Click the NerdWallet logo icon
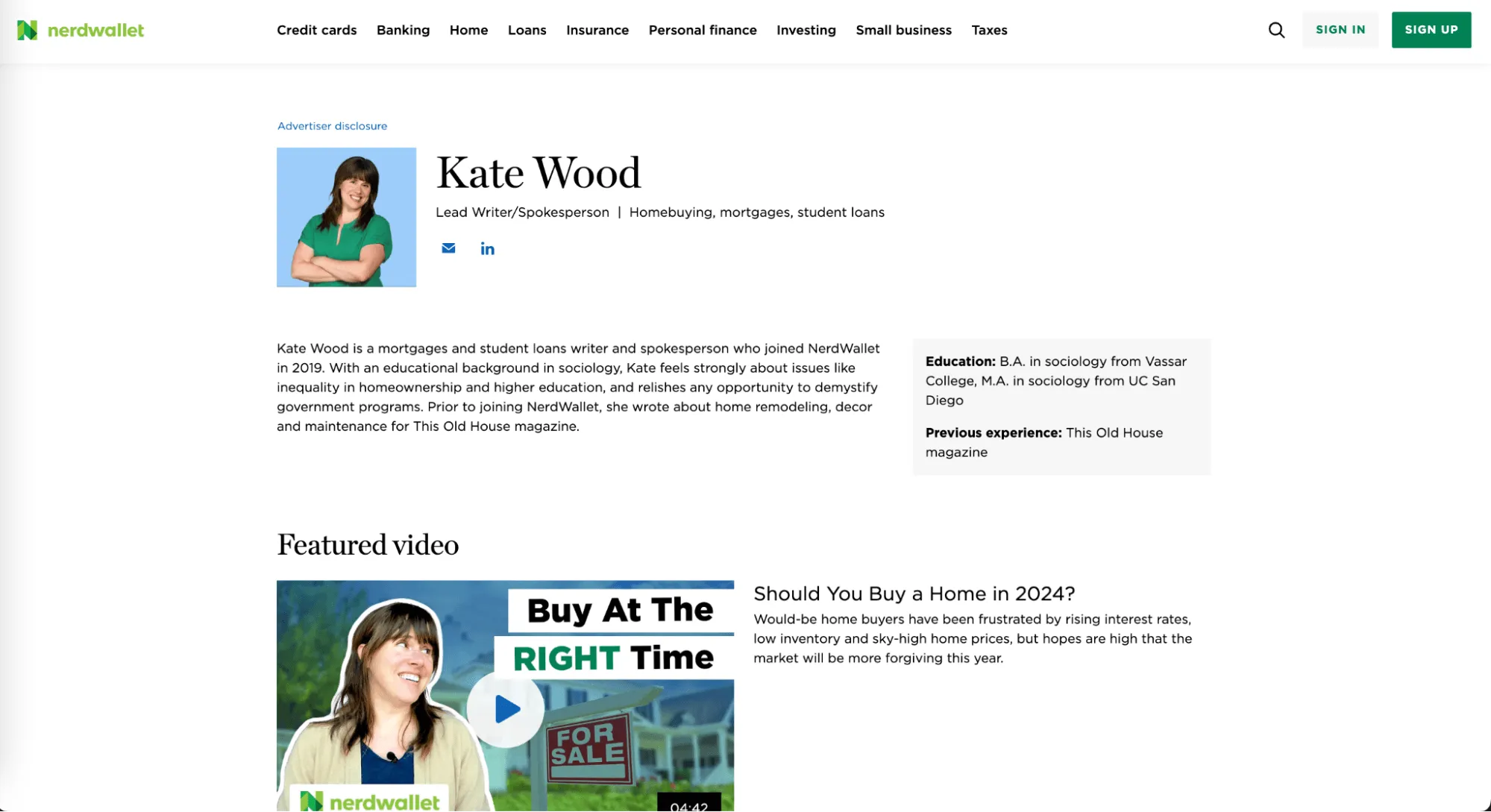 (27, 30)
